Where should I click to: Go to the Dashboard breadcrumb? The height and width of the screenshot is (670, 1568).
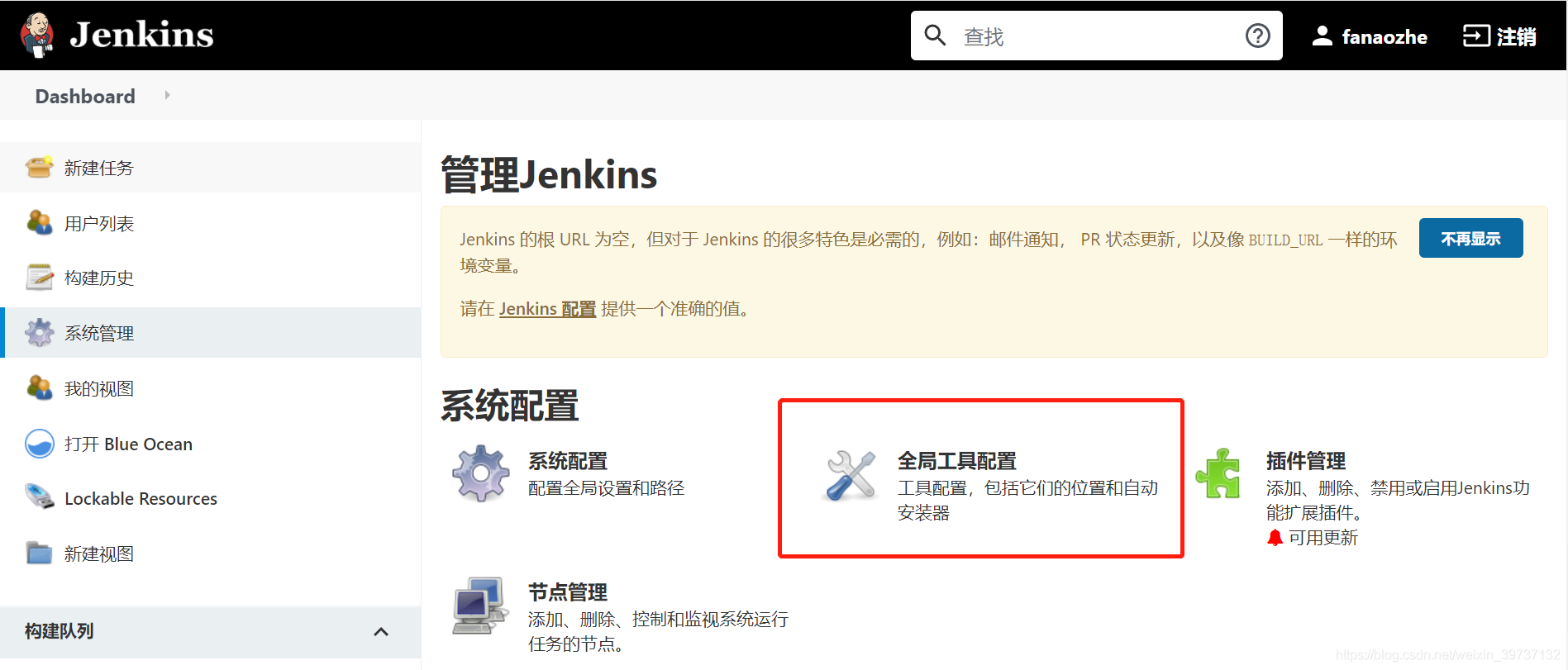point(85,96)
